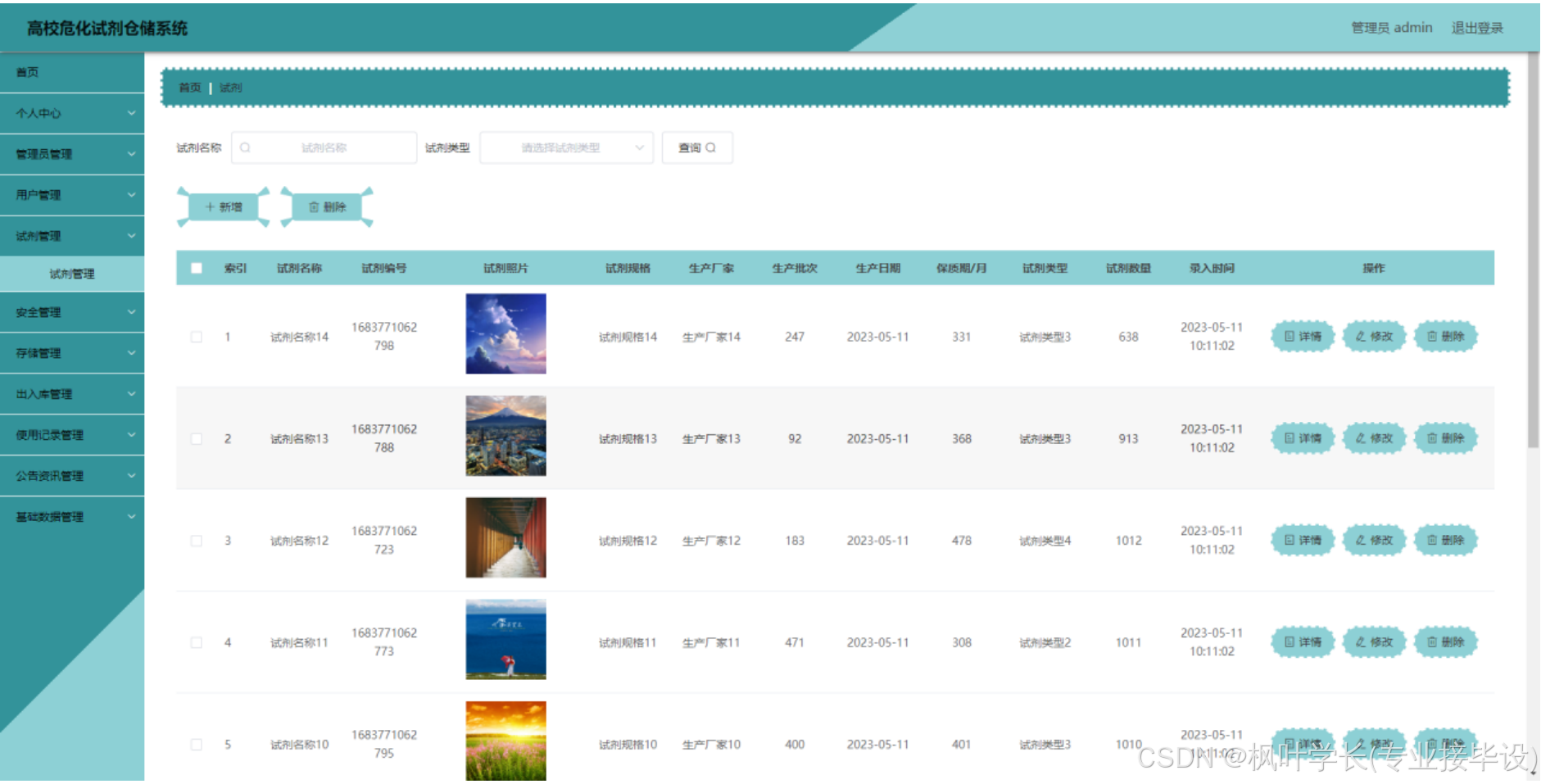This screenshot has width=1541, height=784.
Task: Check the checkbox for row 5
Action: tap(197, 745)
